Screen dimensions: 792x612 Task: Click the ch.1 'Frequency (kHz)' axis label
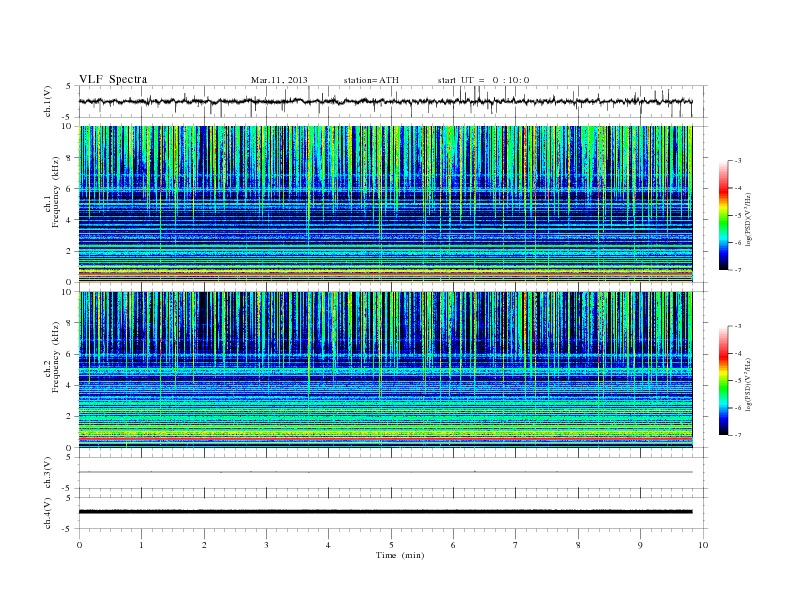coord(56,192)
